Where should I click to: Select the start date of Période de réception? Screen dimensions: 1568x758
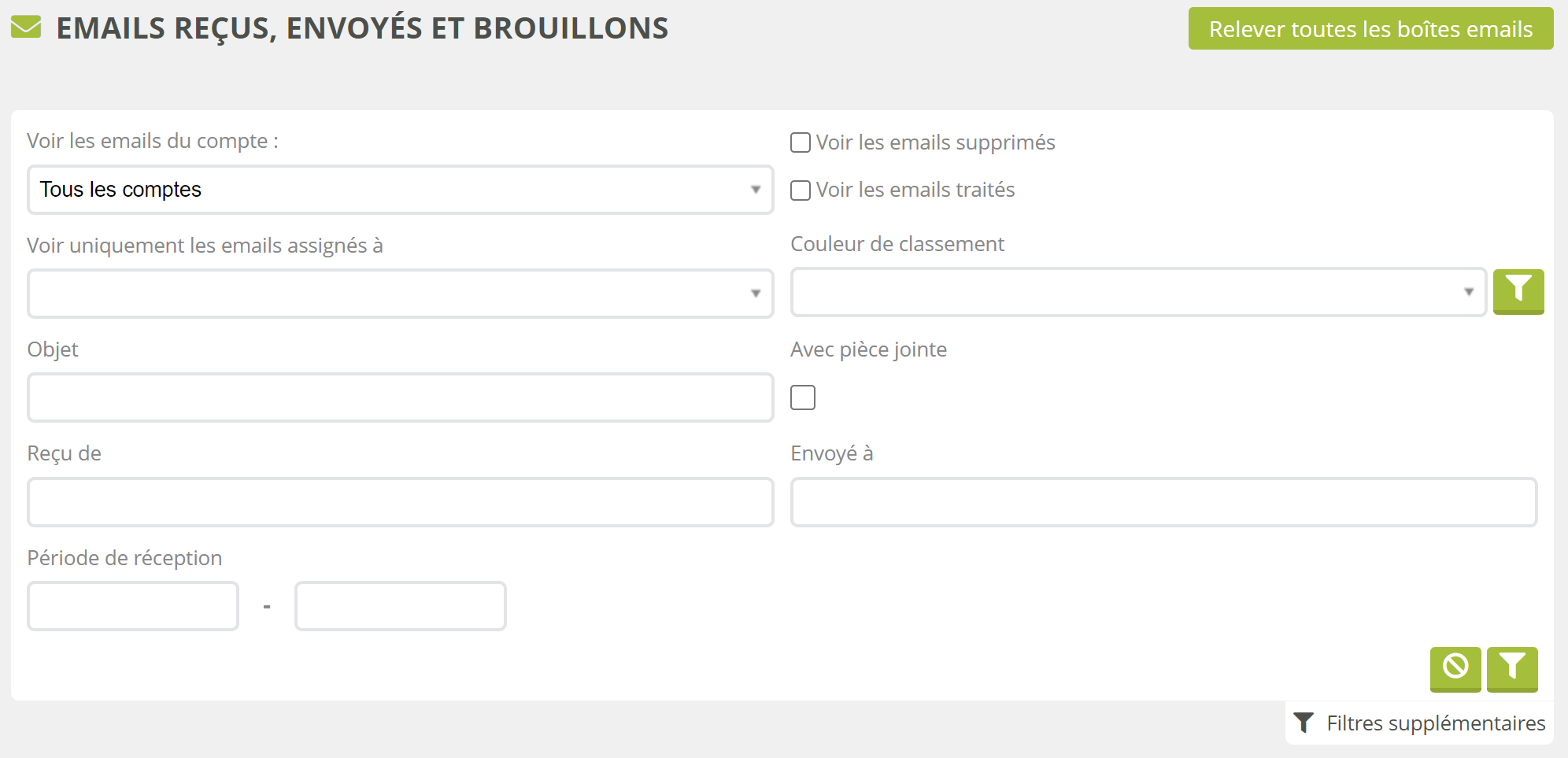pyautogui.click(x=133, y=606)
